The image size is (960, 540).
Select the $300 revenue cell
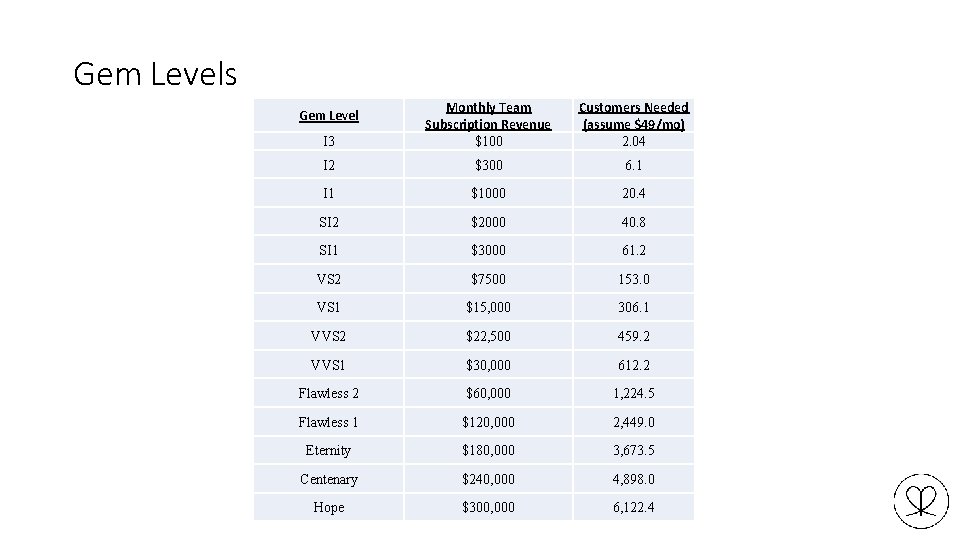click(x=489, y=165)
